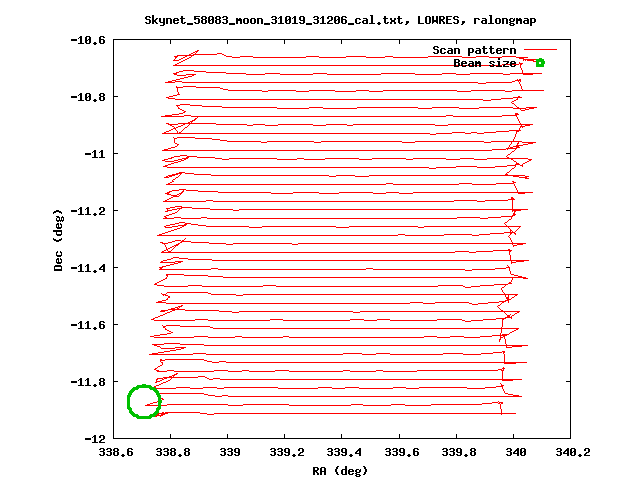
Task: Click the red Scan pattern legend line sample
Action: pyautogui.click(x=540, y=50)
